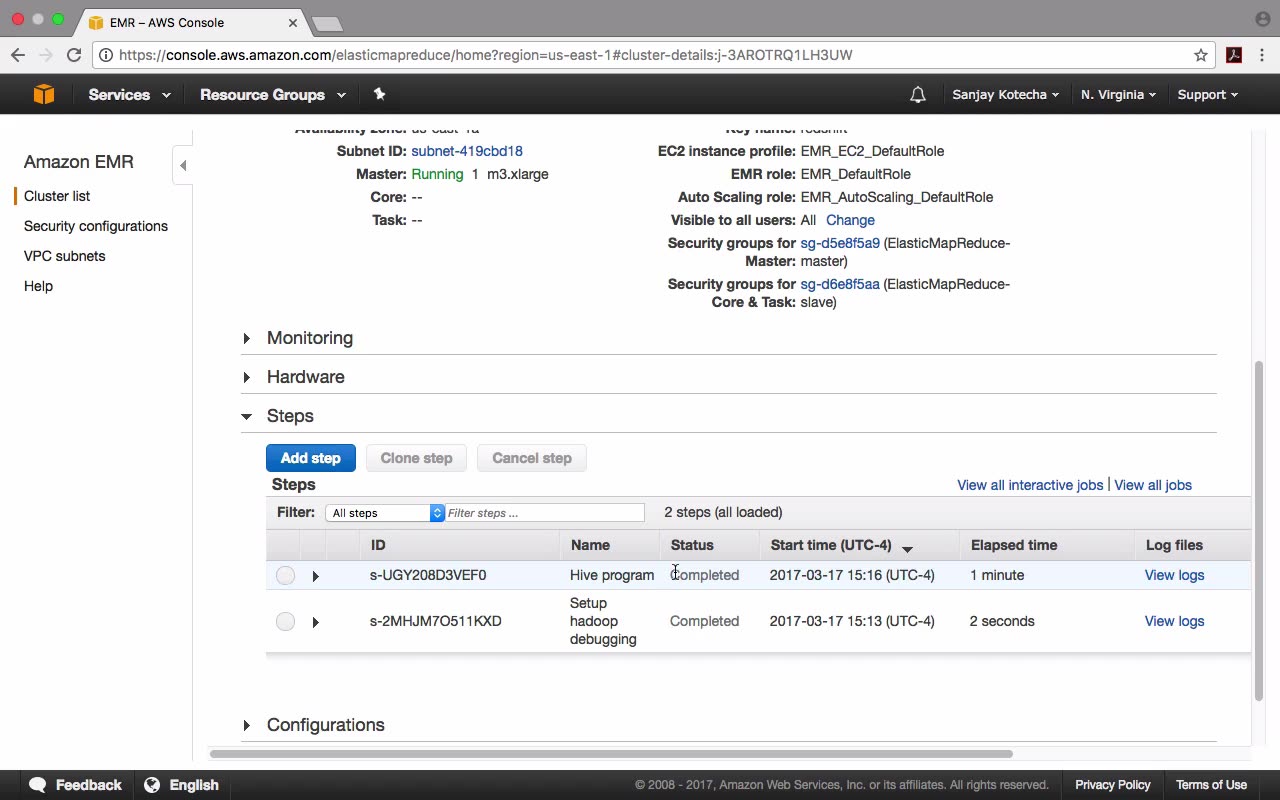
Task: Open security group sg-d5e8f5a9 link
Action: 840,243
